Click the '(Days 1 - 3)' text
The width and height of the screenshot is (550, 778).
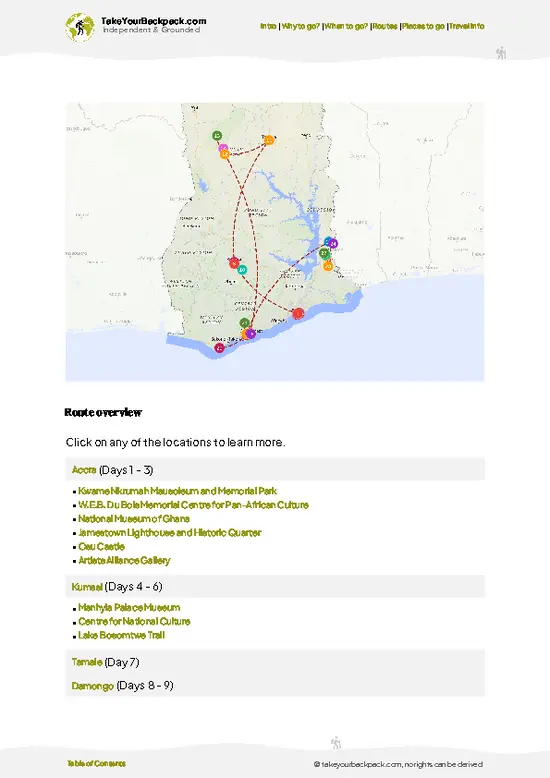(x=126, y=470)
